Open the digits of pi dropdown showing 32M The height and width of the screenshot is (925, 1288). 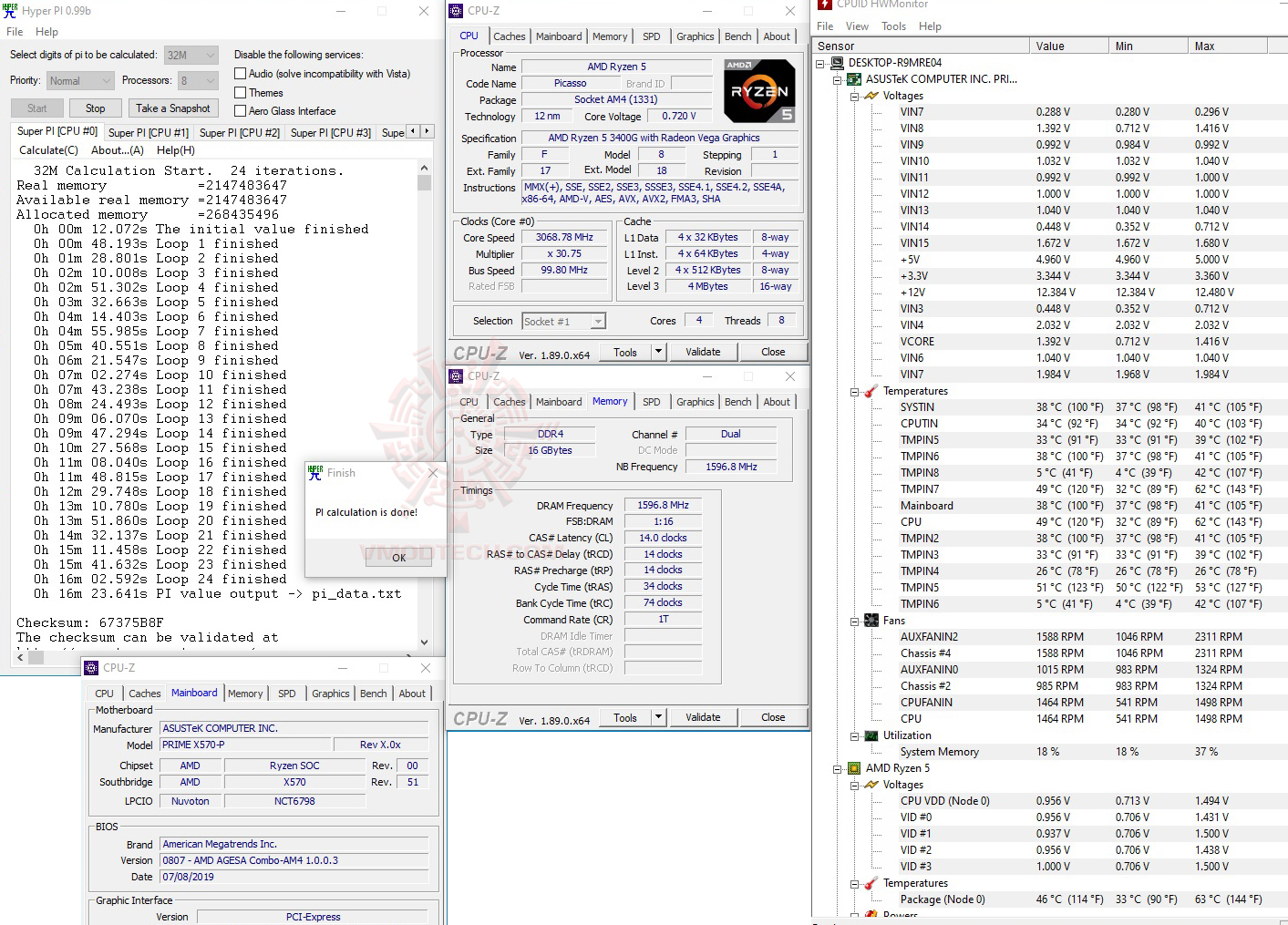pos(191,56)
